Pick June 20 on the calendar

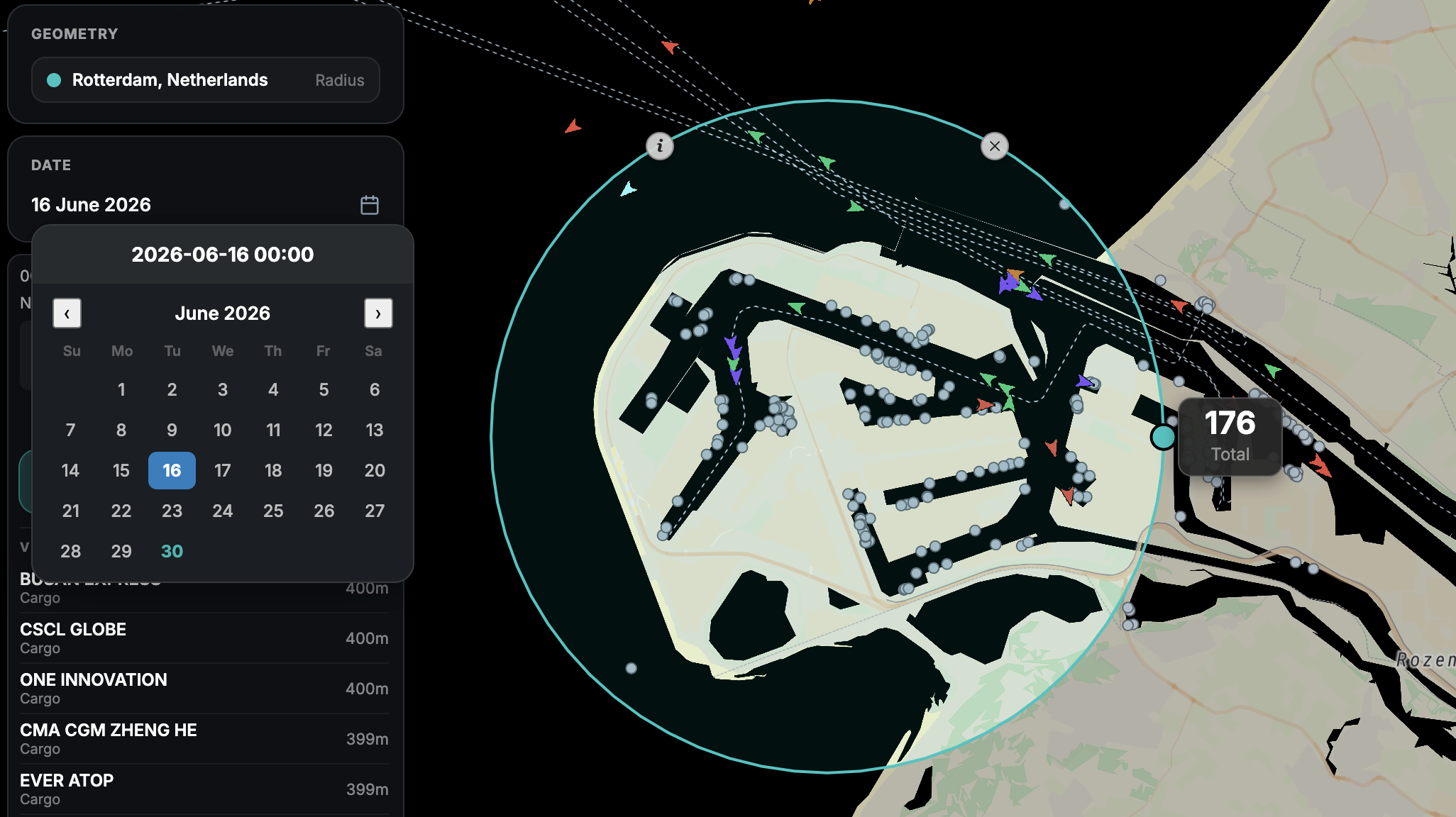(375, 470)
